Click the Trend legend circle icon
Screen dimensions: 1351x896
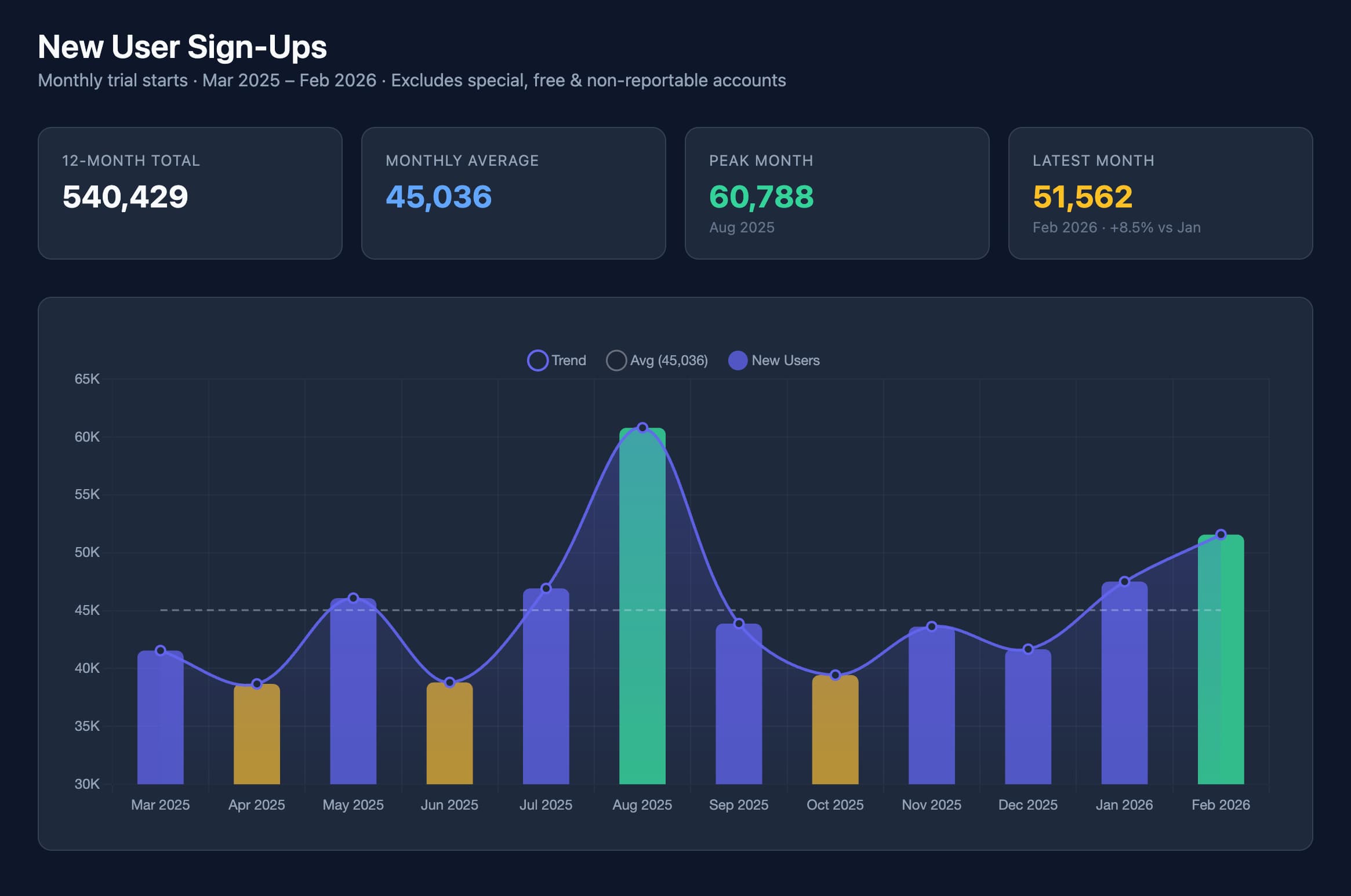click(538, 360)
